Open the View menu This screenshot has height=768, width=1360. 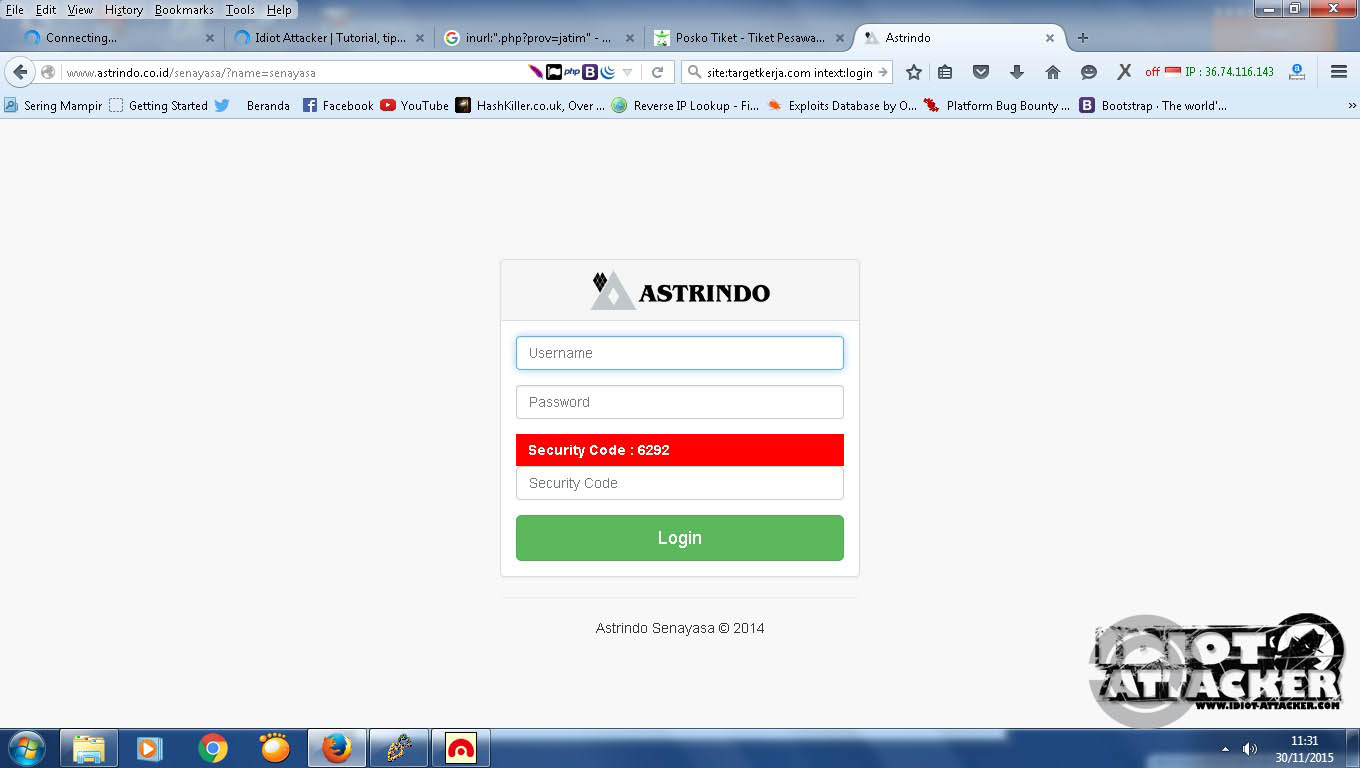pyautogui.click(x=80, y=10)
